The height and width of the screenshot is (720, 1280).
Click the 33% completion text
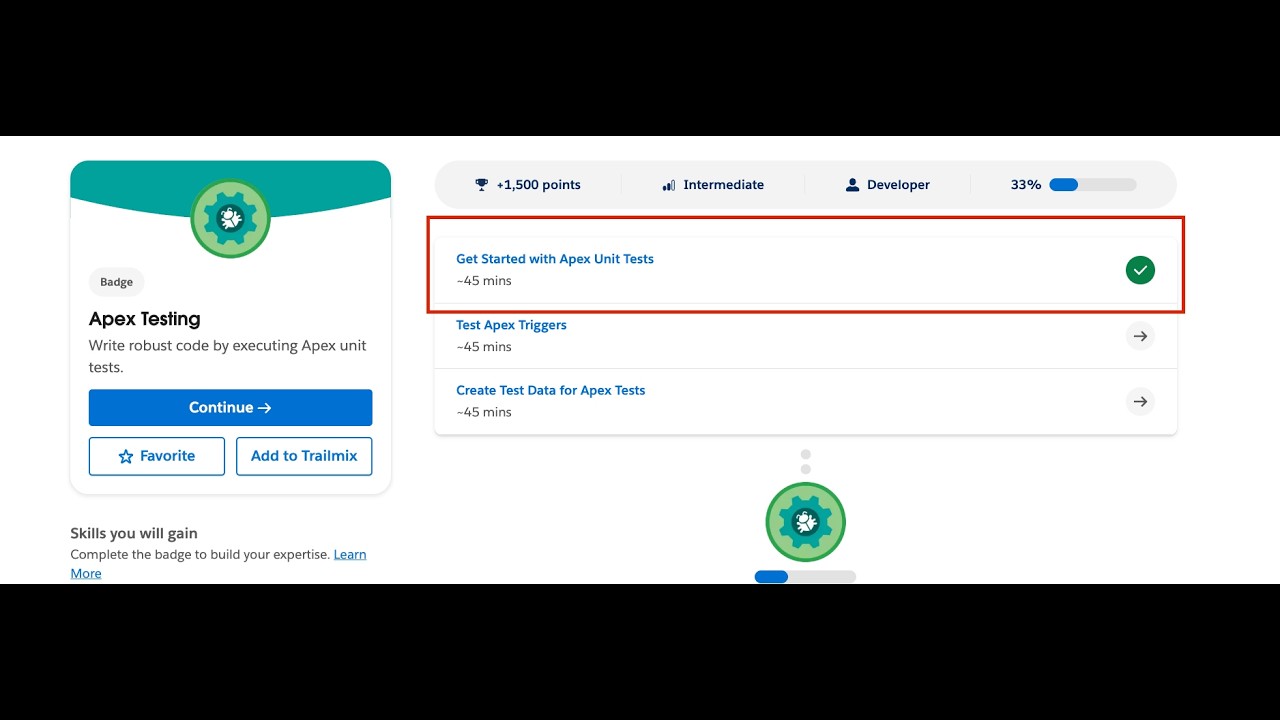coord(1026,185)
